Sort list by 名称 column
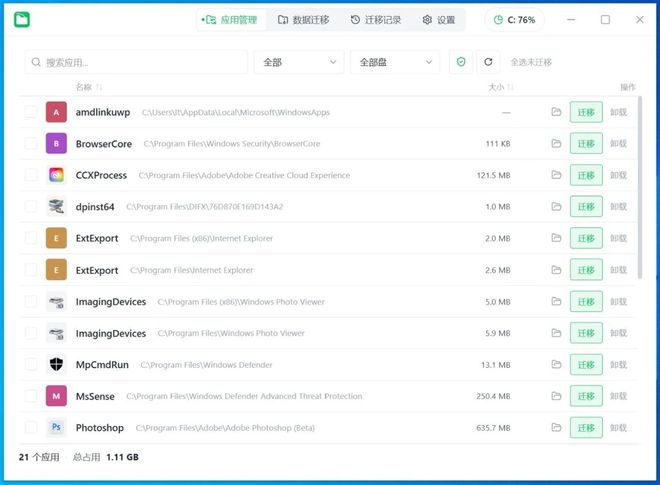 tap(88, 87)
